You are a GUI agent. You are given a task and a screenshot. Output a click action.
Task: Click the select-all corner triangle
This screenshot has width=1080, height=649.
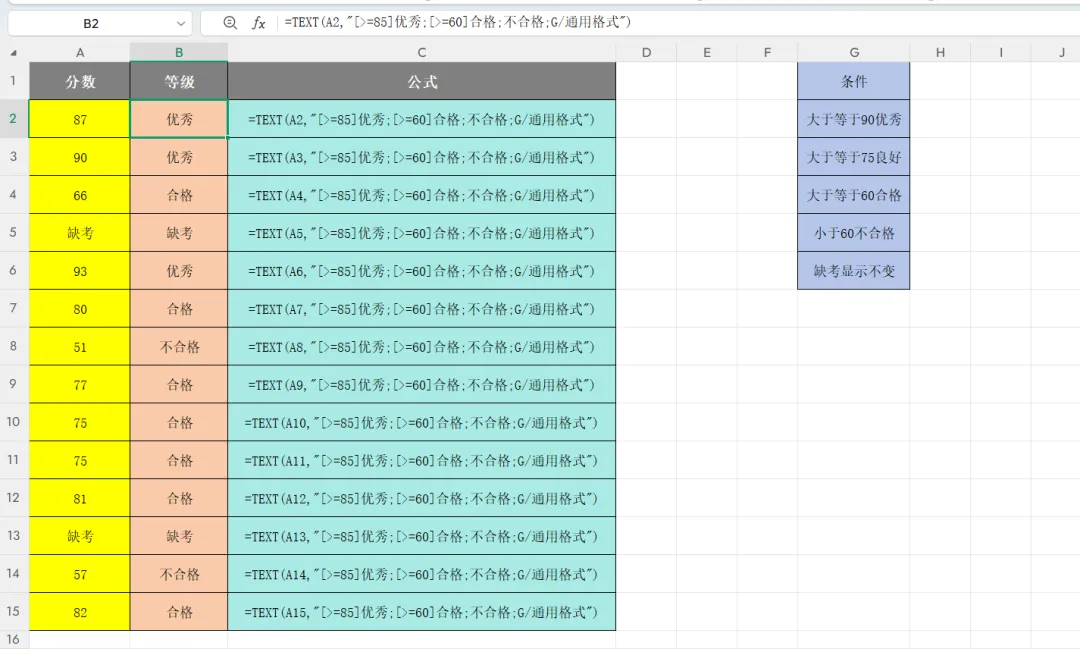(x=14, y=52)
